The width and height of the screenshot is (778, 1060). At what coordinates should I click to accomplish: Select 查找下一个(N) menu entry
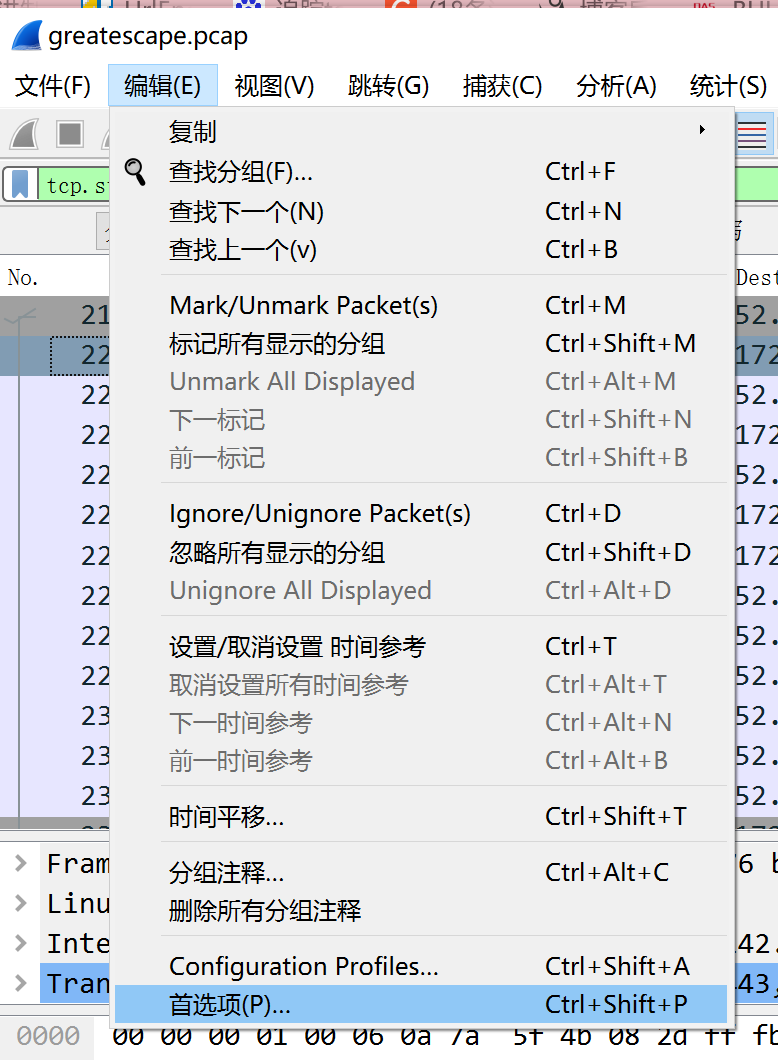(420, 212)
